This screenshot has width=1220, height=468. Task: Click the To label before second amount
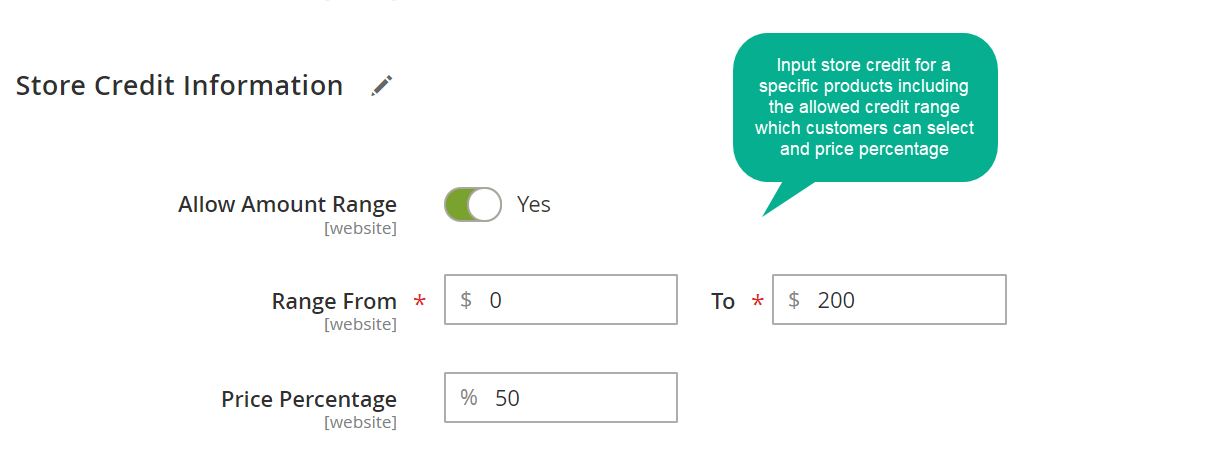[723, 301]
